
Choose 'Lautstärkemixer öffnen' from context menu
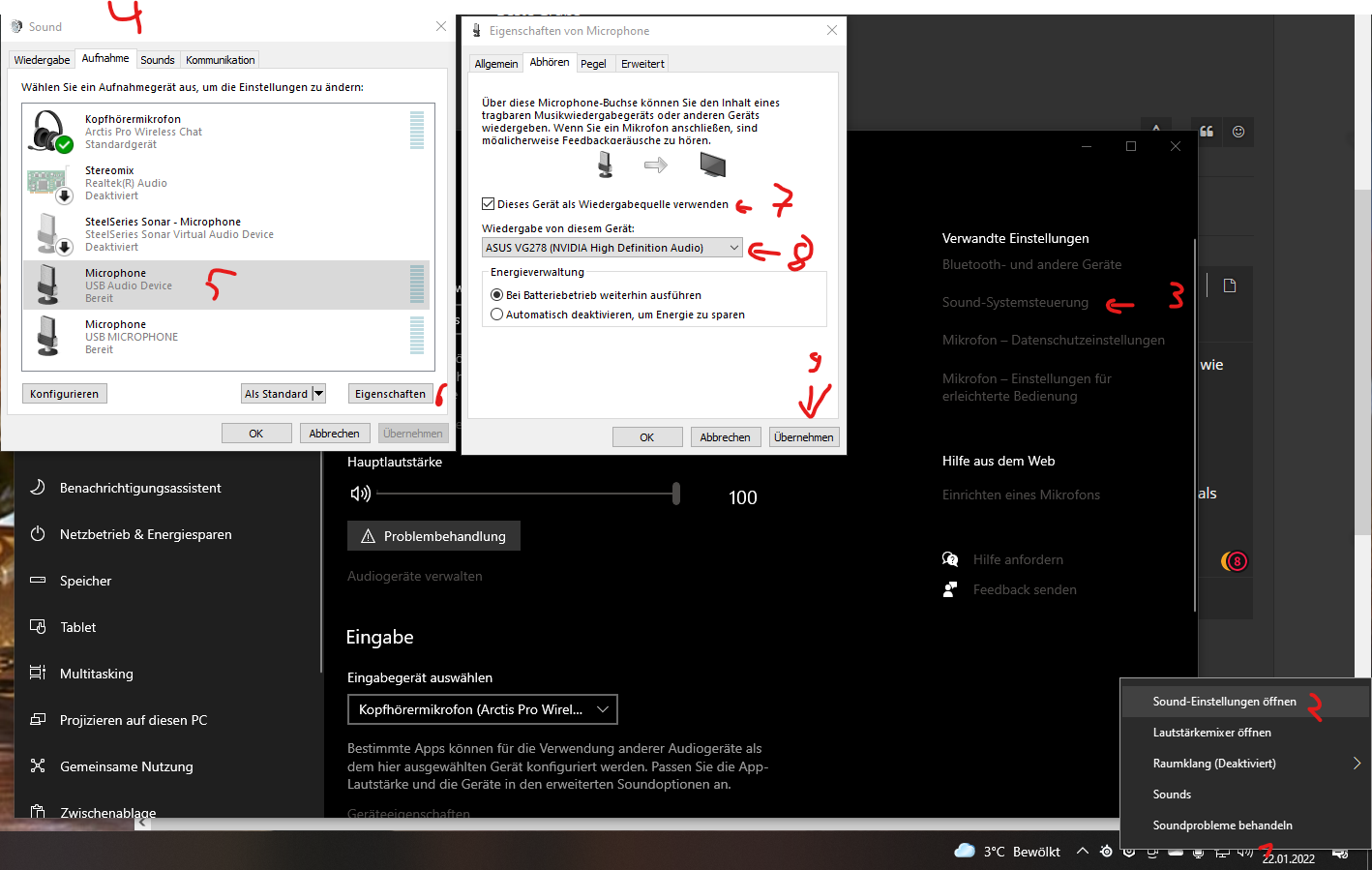(x=1211, y=733)
